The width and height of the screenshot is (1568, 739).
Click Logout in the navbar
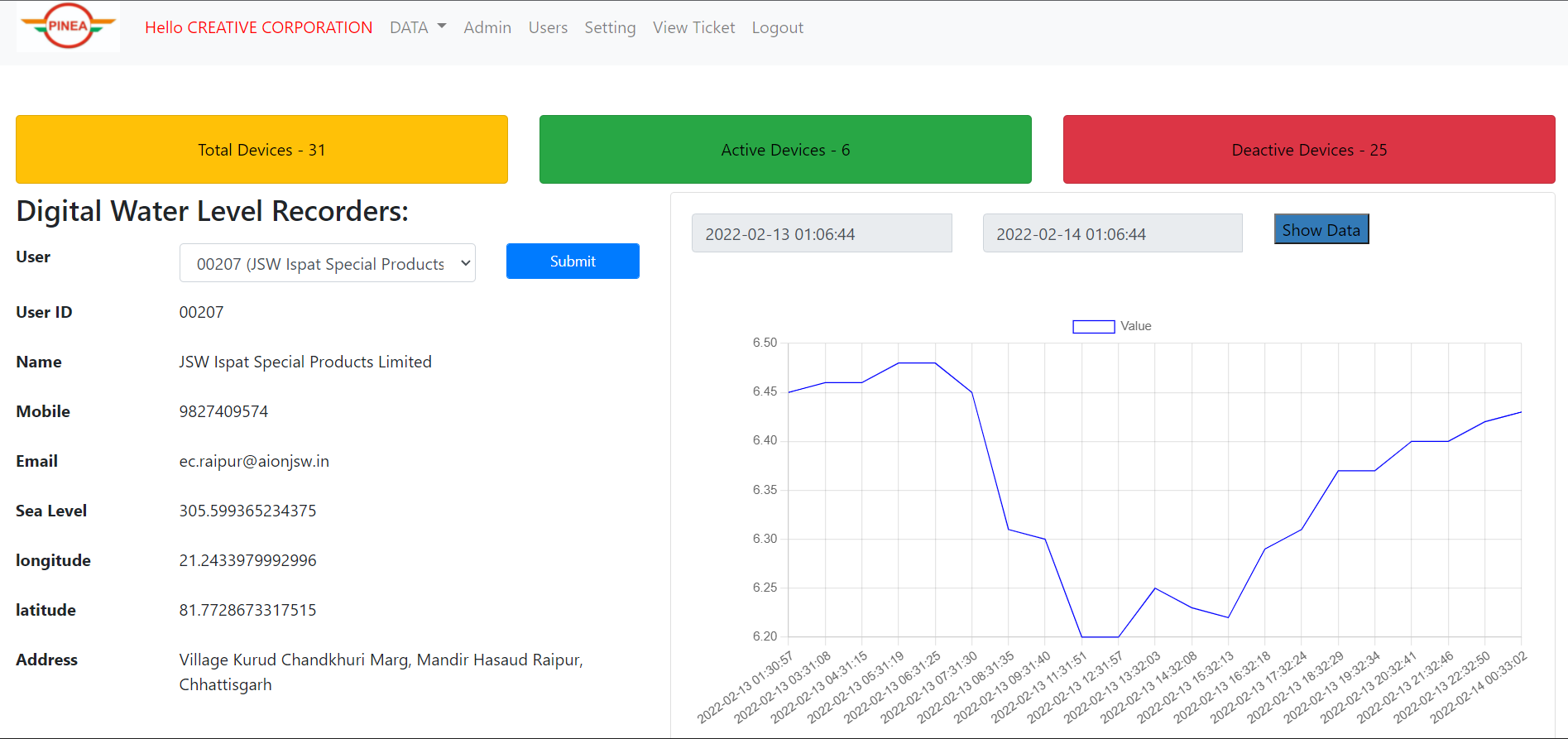point(777,27)
